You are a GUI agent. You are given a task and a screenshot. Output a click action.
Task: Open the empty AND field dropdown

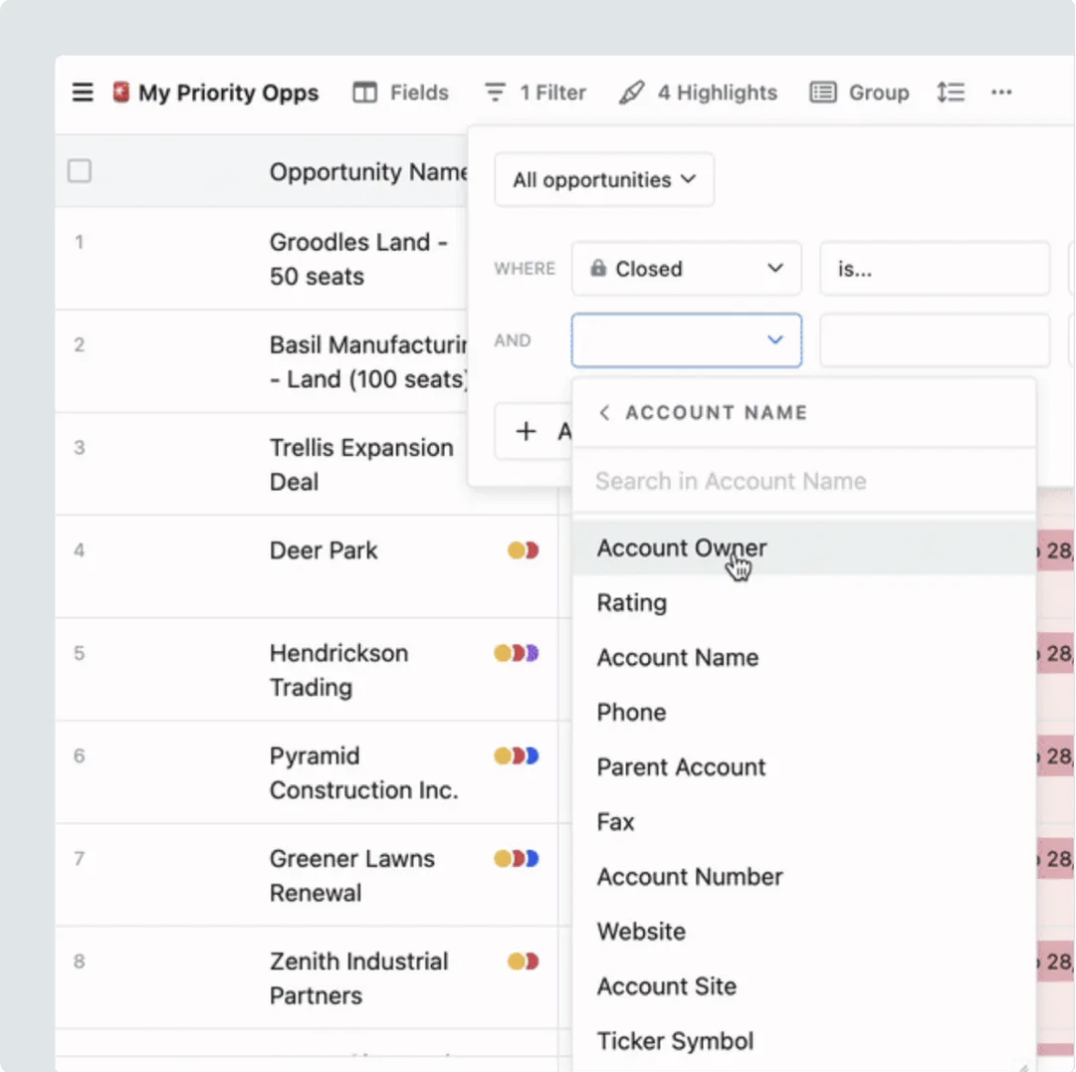point(686,340)
